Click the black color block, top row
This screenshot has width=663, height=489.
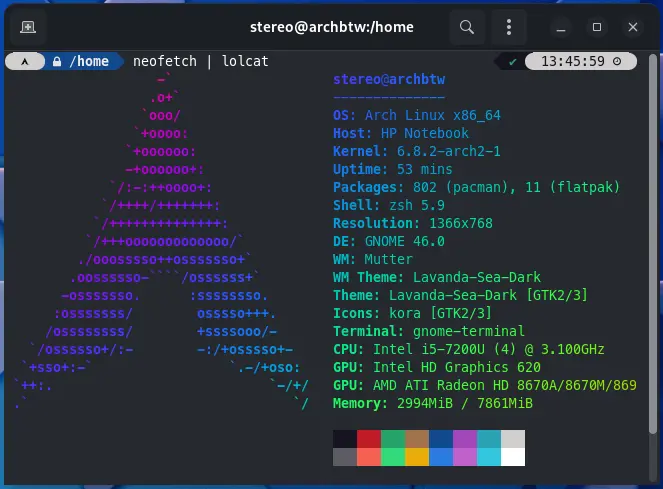pos(345,439)
